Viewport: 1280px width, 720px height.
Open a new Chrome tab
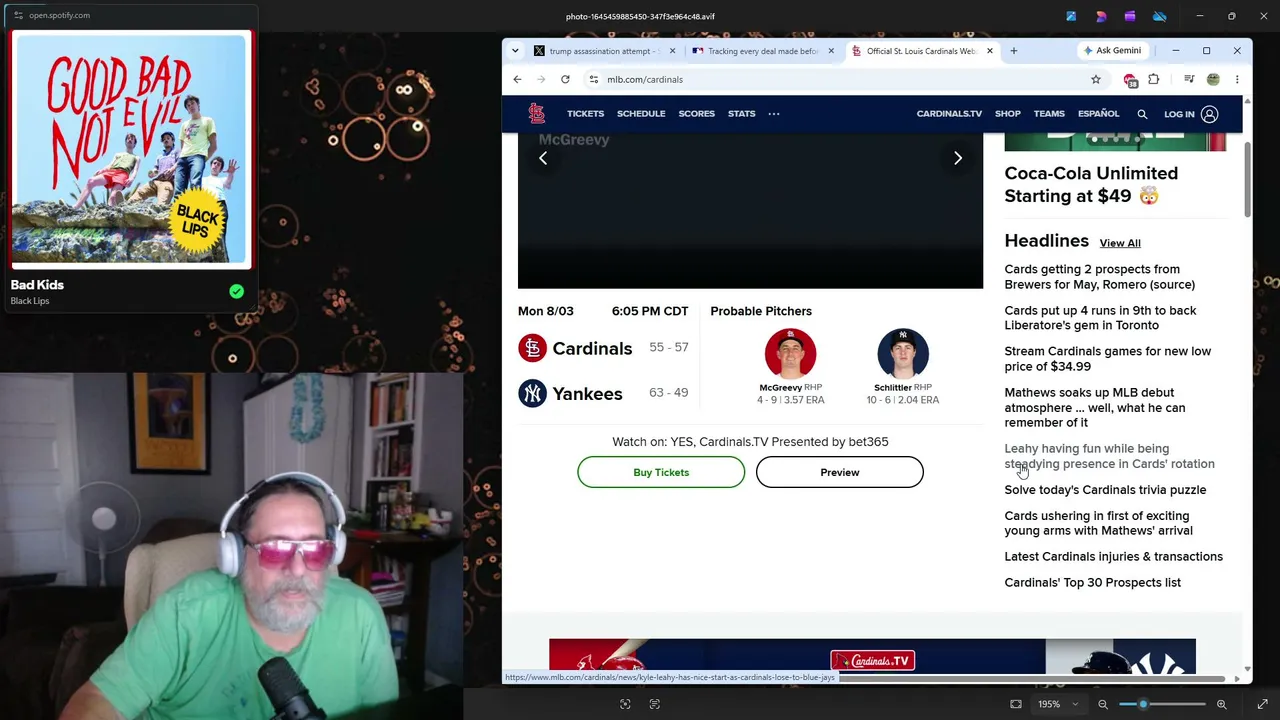tap(1013, 51)
